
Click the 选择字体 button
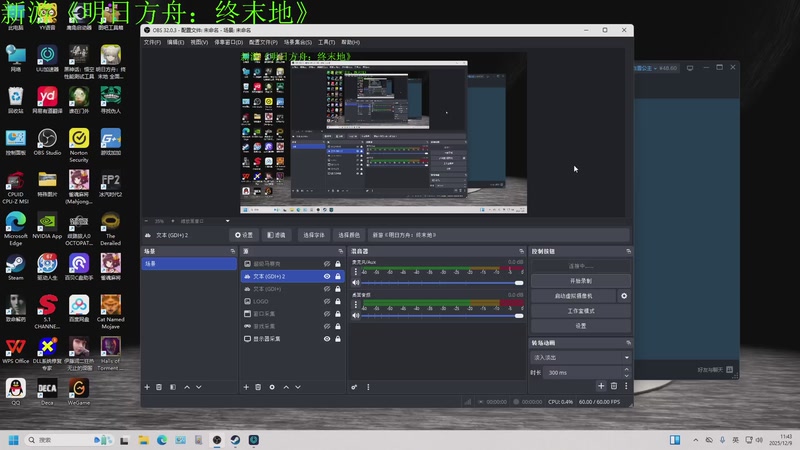[x=314, y=235]
